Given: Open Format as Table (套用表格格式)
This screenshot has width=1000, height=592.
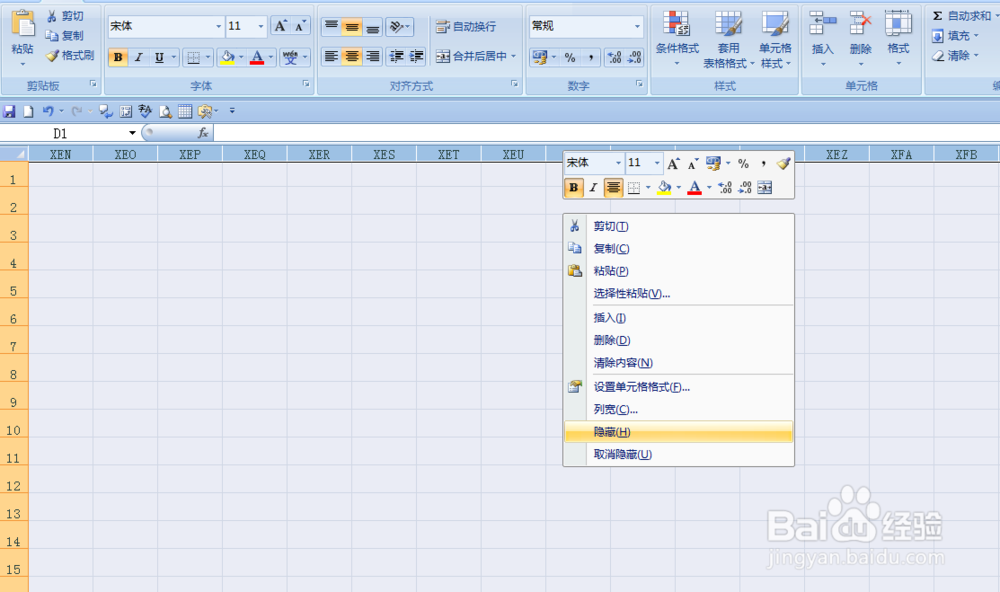Looking at the screenshot, I should [x=728, y=38].
